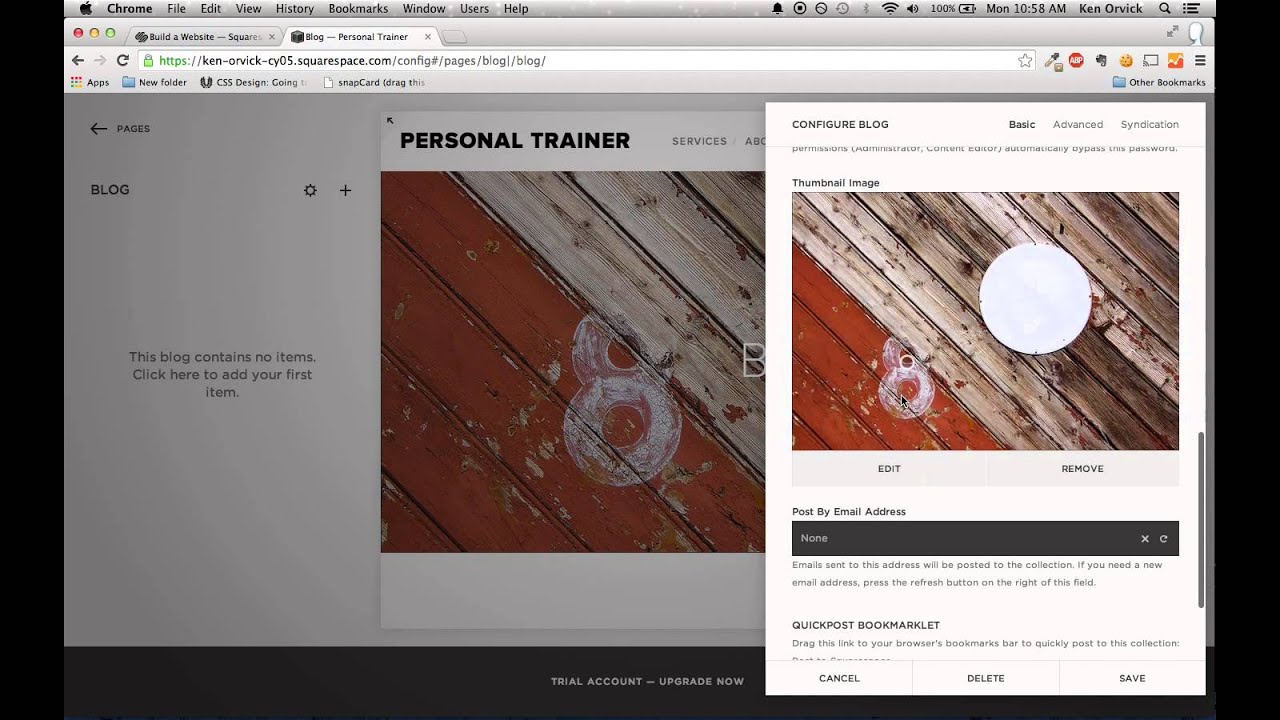Open the Evernote extension icon
Screen dimensions: 1280x720
(x=1101, y=60)
